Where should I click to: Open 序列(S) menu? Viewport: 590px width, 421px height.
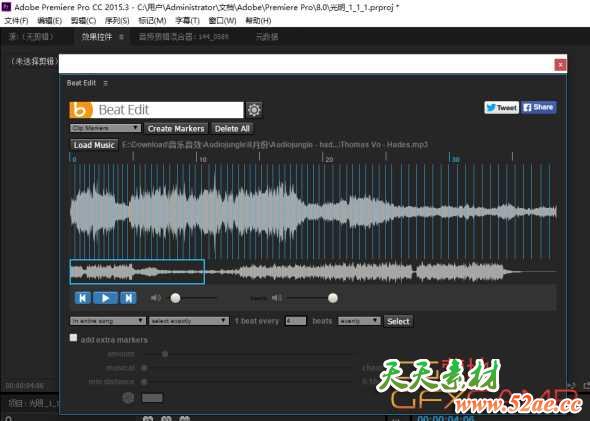point(117,21)
